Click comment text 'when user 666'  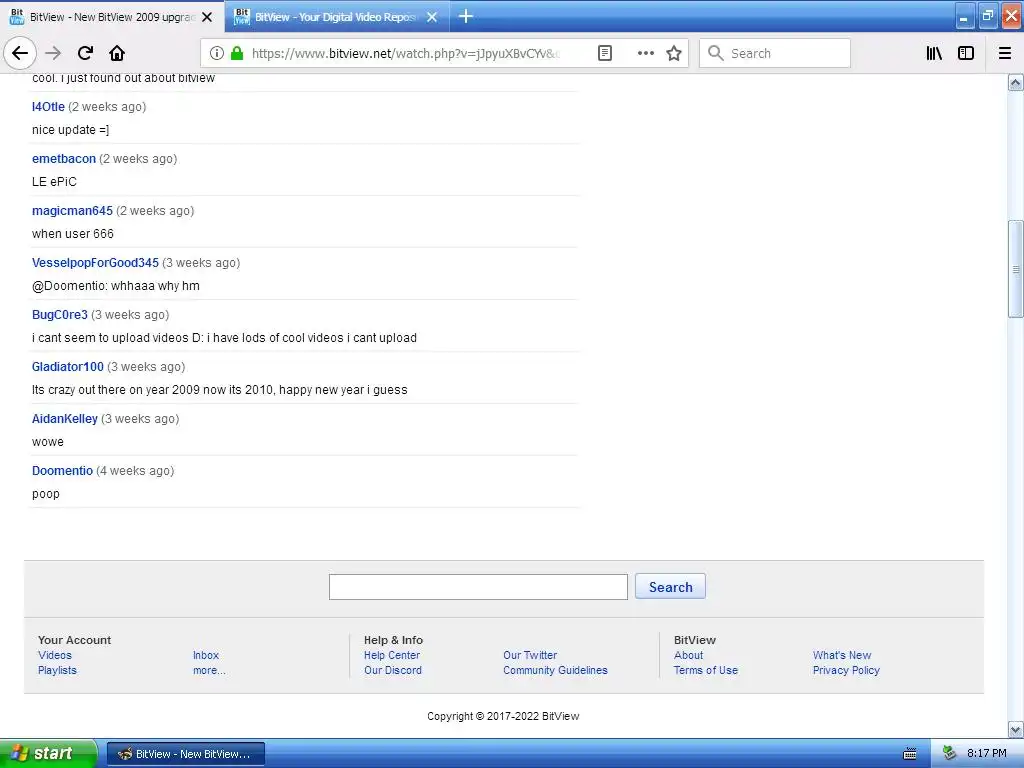(72, 234)
